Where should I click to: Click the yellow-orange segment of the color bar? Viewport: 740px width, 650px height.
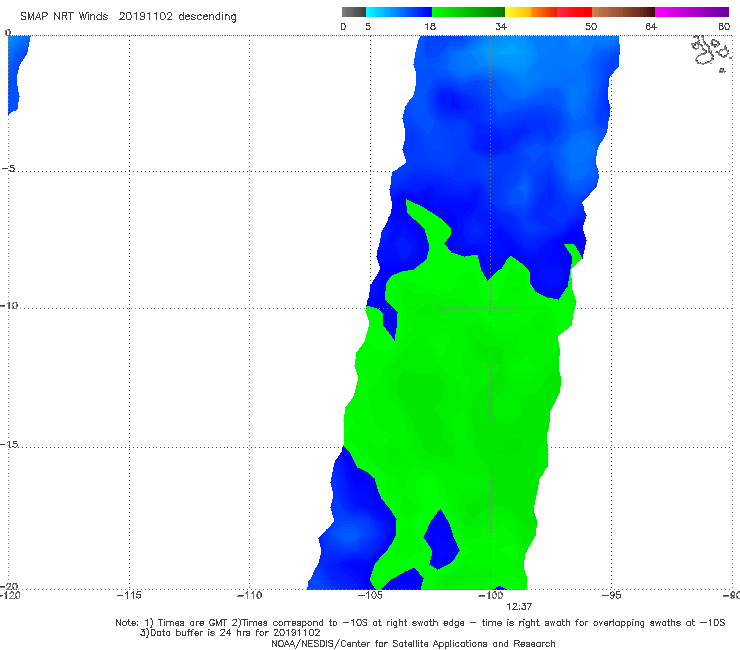pyautogui.click(x=531, y=12)
